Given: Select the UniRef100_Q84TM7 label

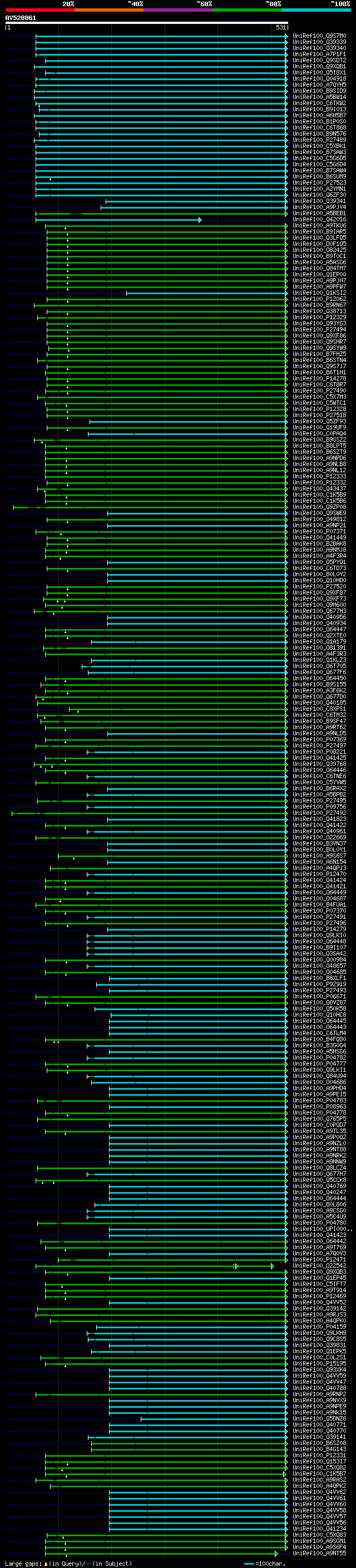Looking at the screenshot, I should [x=319, y=269].
